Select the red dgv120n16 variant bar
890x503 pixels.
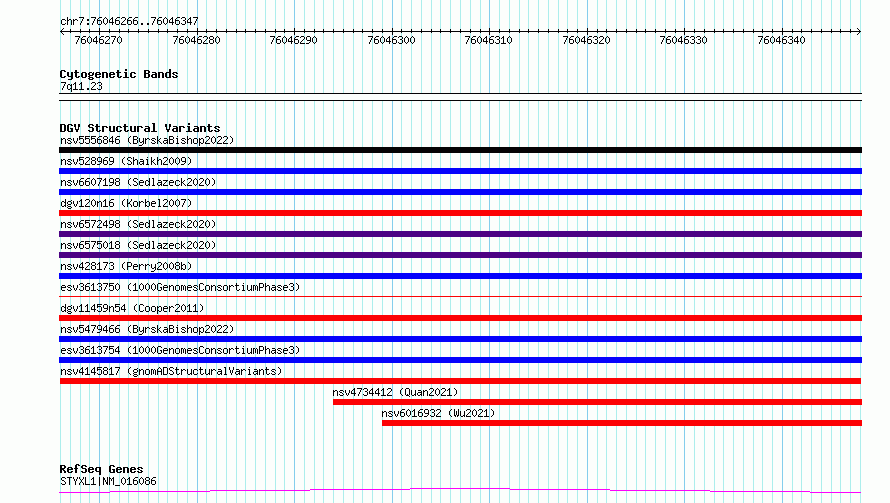[x=460, y=213]
